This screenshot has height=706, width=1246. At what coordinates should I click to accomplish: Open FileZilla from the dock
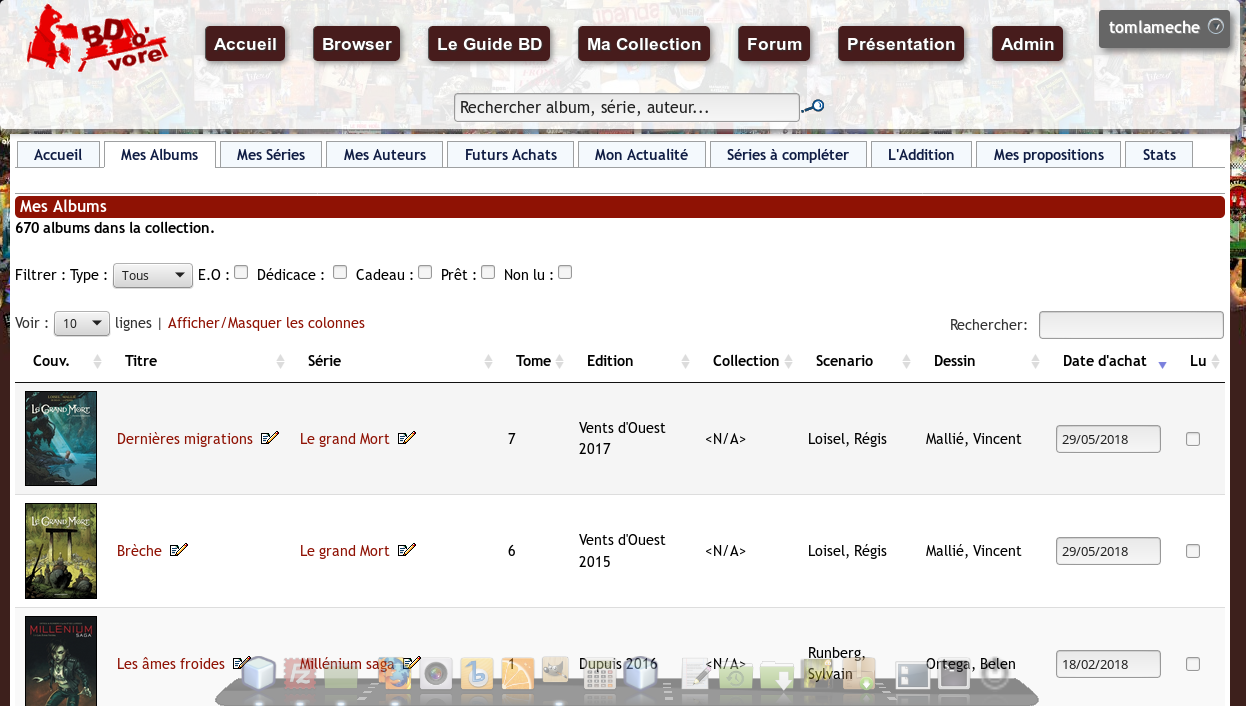point(300,674)
